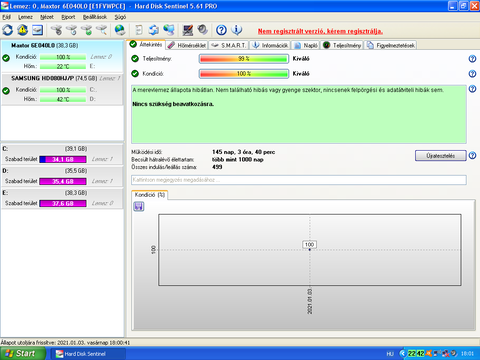Image resolution: width=480 pixels, height=360 pixels.
Task: Switch to the Figyelmeztetések tab
Action: tap(391, 45)
